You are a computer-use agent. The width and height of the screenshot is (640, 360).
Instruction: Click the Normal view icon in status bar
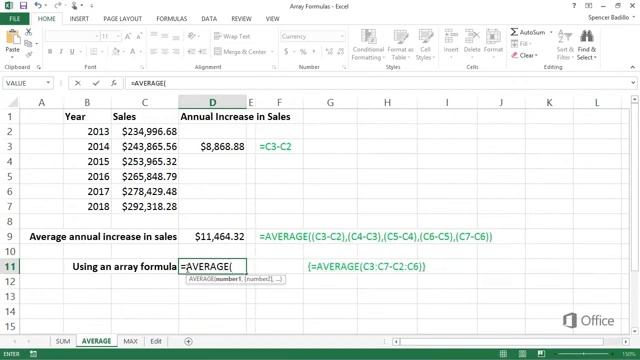pos(503,354)
